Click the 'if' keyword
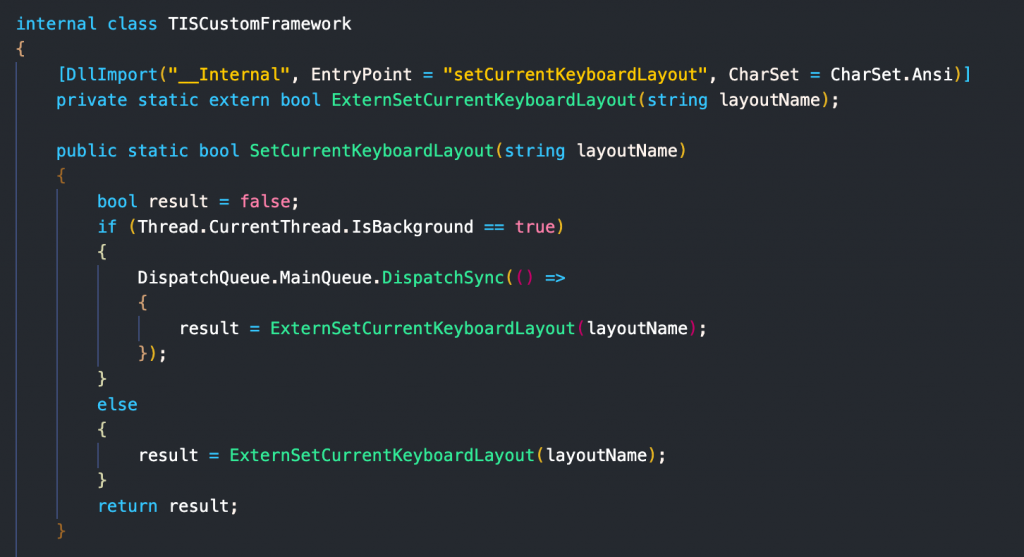 [107, 227]
